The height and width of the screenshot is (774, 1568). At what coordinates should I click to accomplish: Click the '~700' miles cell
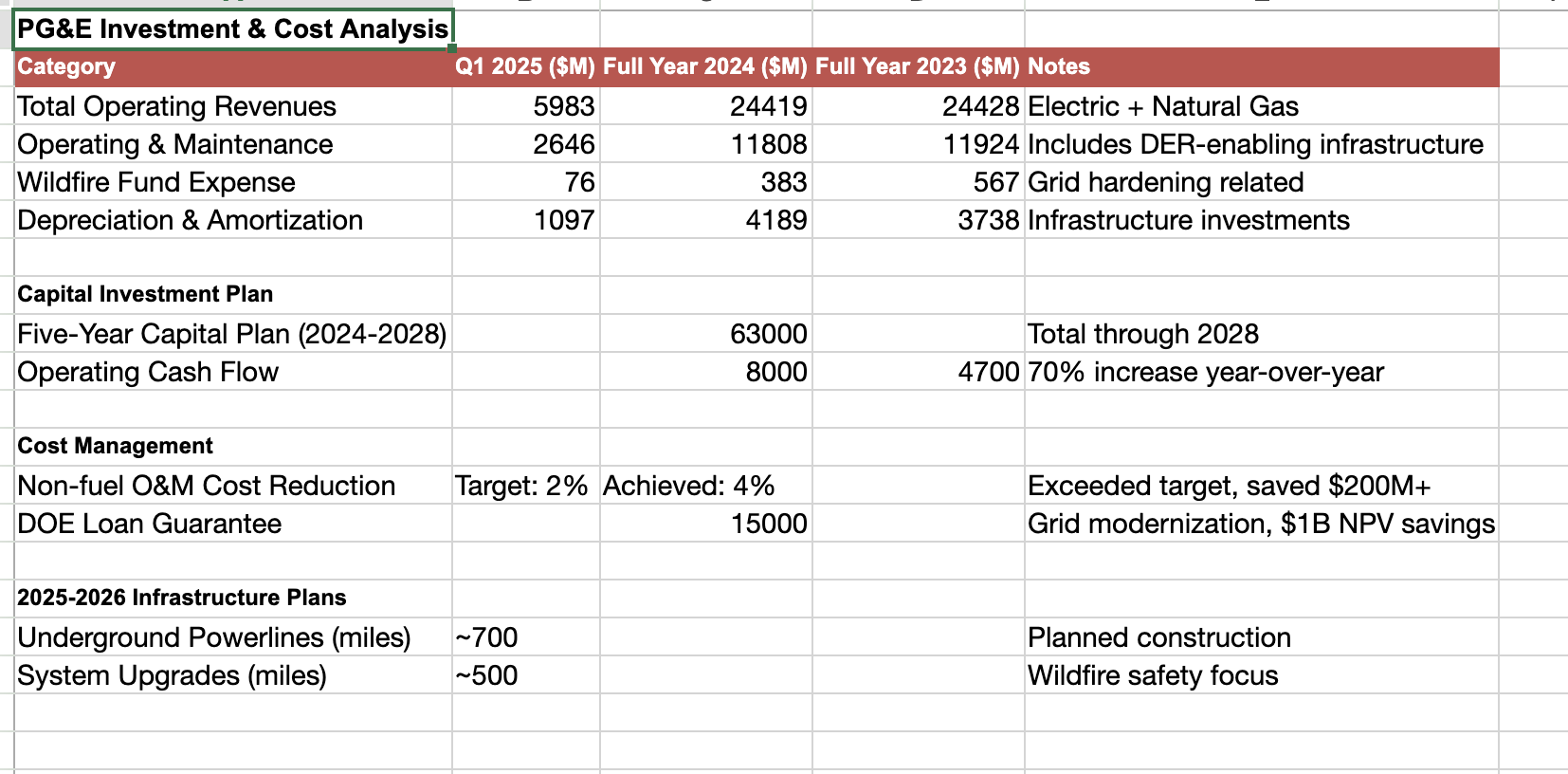tap(486, 637)
